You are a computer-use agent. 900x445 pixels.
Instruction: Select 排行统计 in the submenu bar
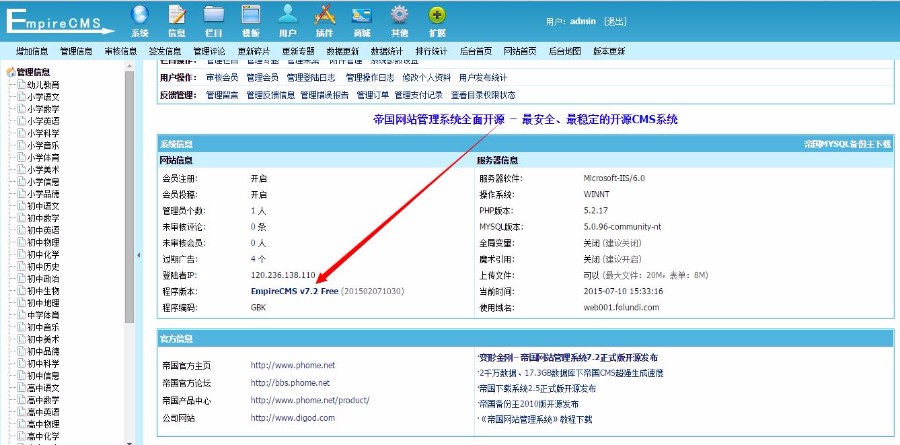coord(432,51)
